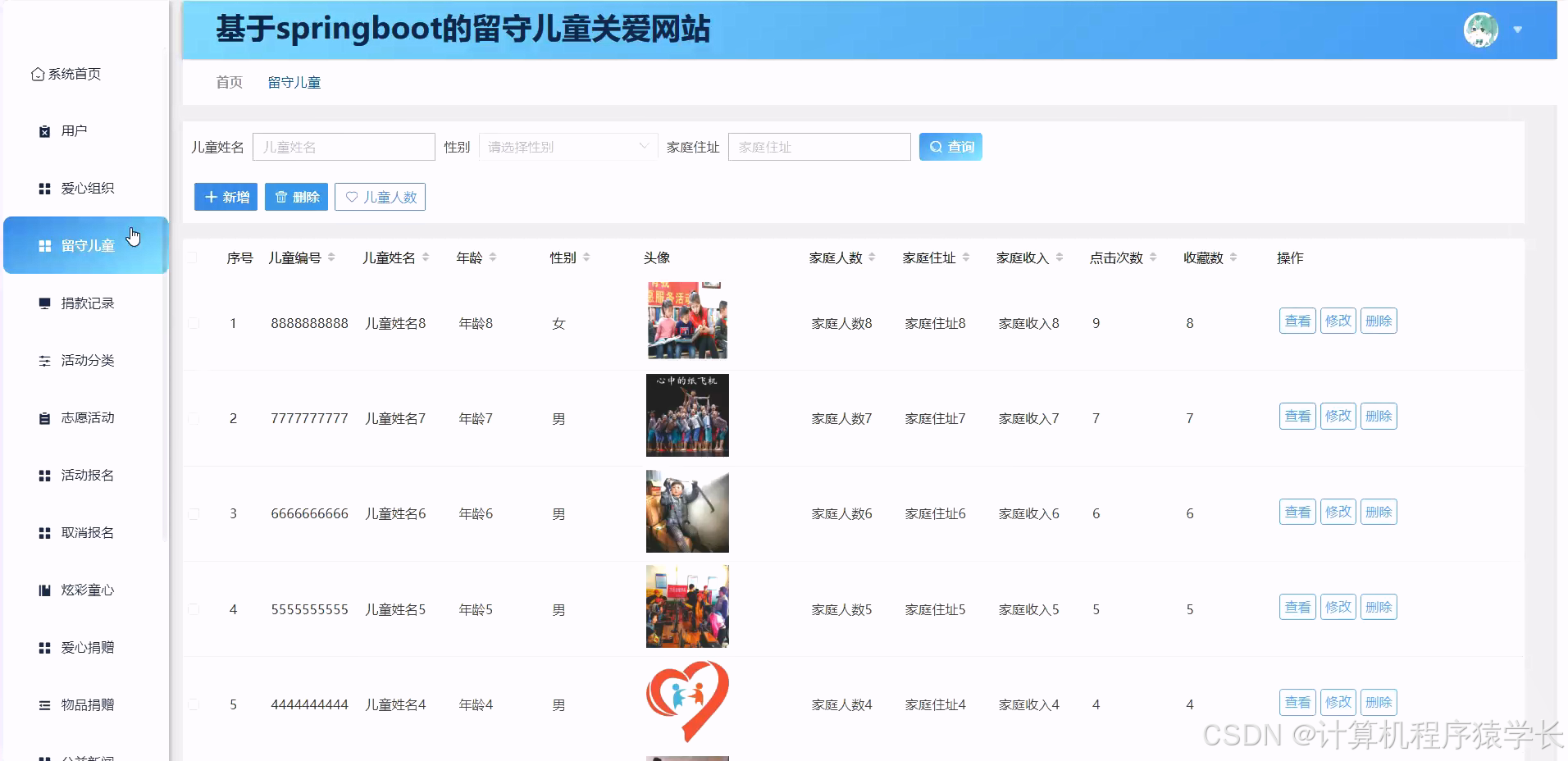Screen dimensions: 1568x761
Task: Select the 系统首页 home icon in sidebar
Action: pyautogui.click(x=37, y=74)
